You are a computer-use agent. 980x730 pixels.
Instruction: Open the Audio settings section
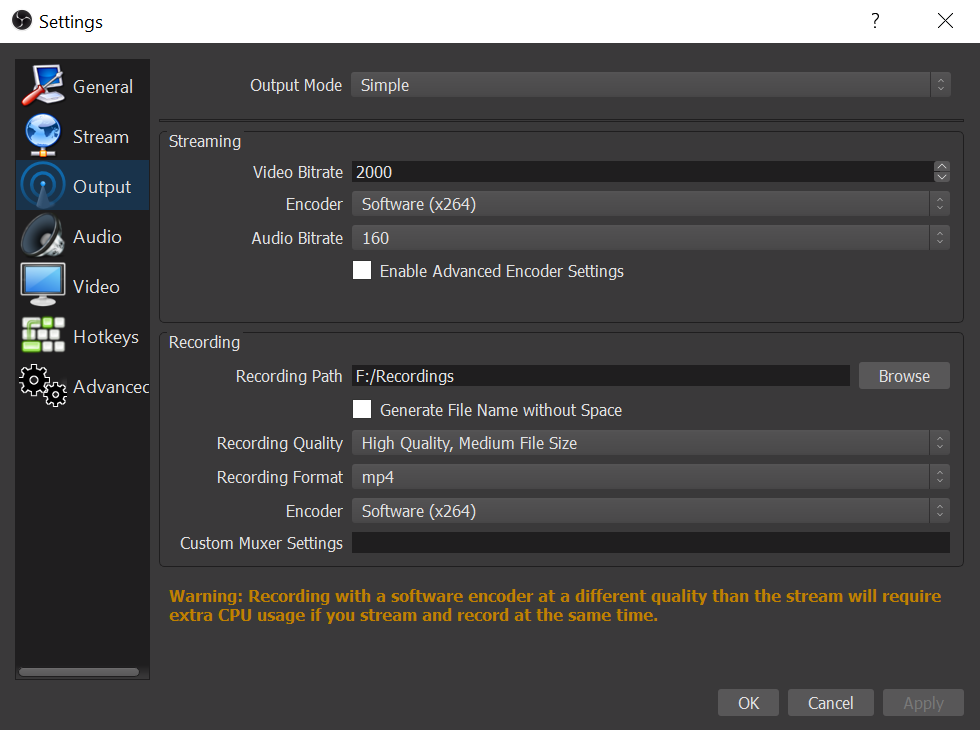point(42,236)
